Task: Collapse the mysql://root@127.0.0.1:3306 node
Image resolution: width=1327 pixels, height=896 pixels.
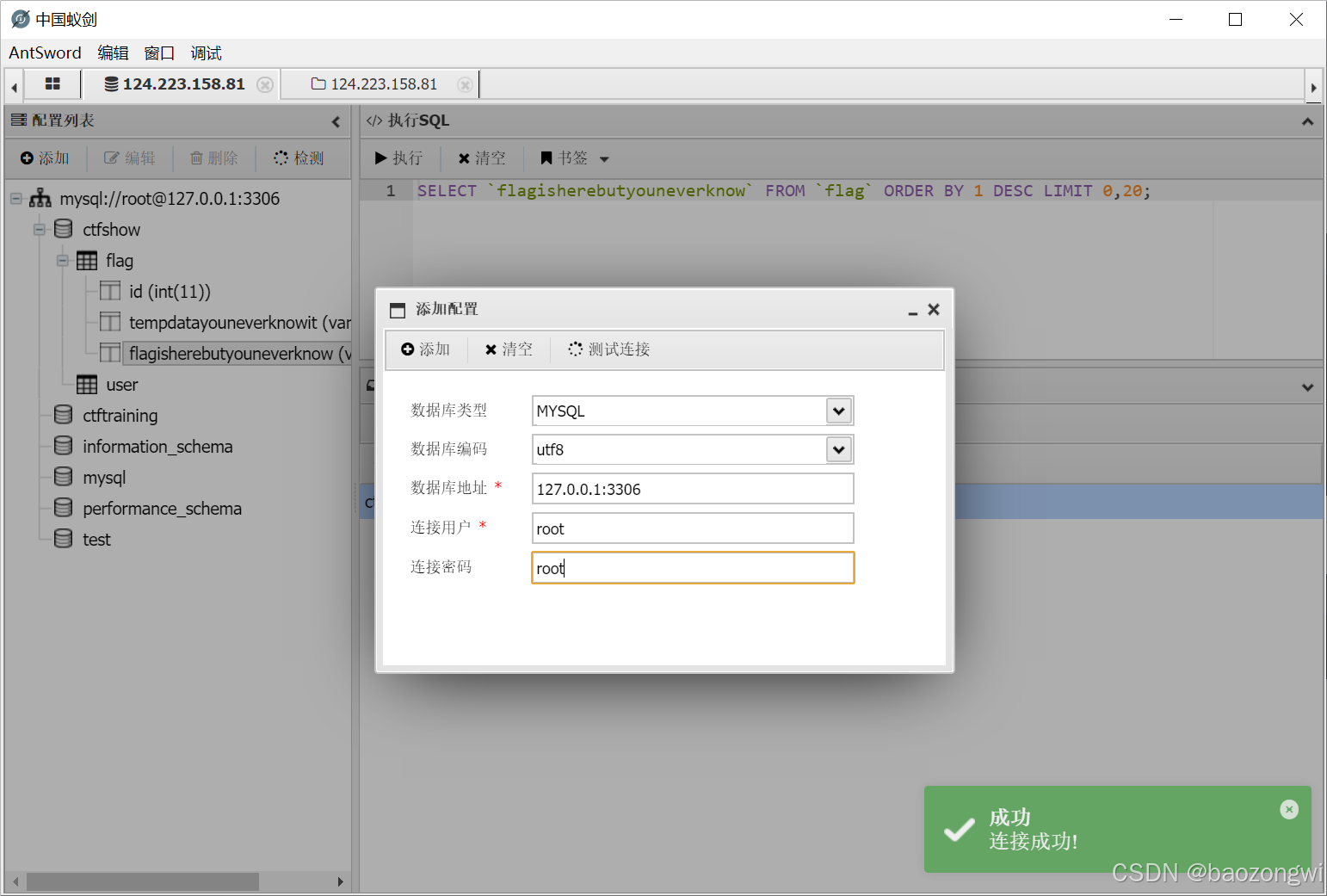Action: (x=15, y=199)
